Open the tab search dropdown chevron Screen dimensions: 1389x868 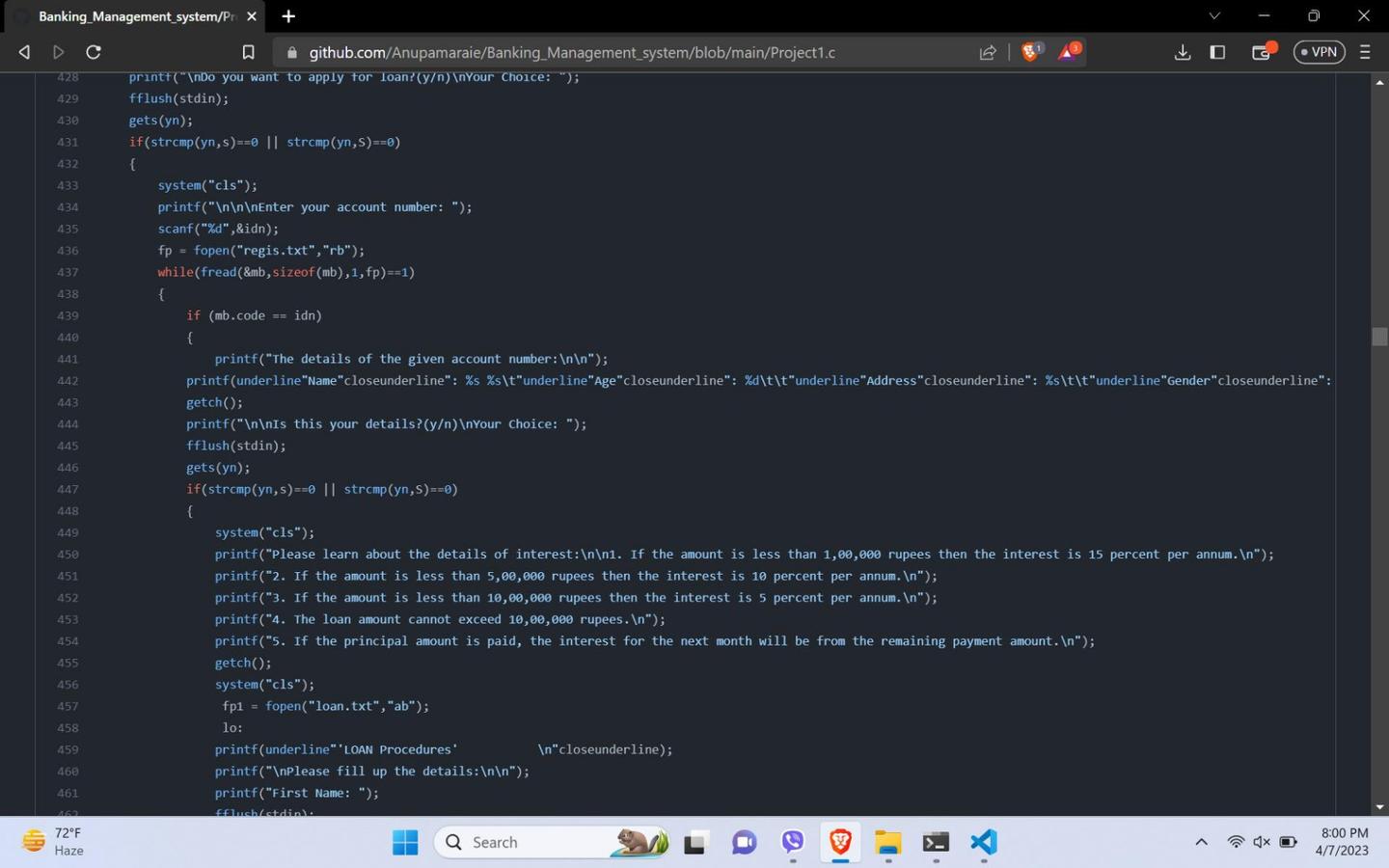[x=1214, y=15]
